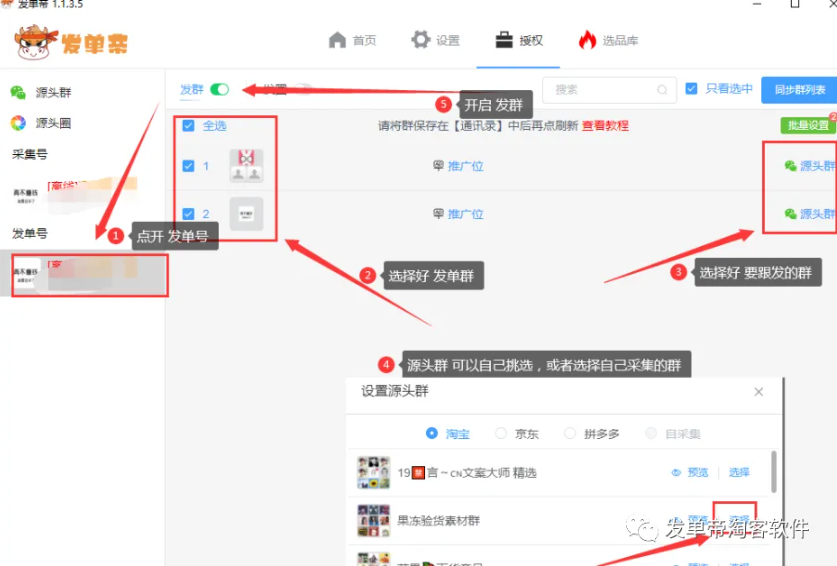Click the group avatar in row 2
Viewport: 837px width, 566px height.
[246, 214]
